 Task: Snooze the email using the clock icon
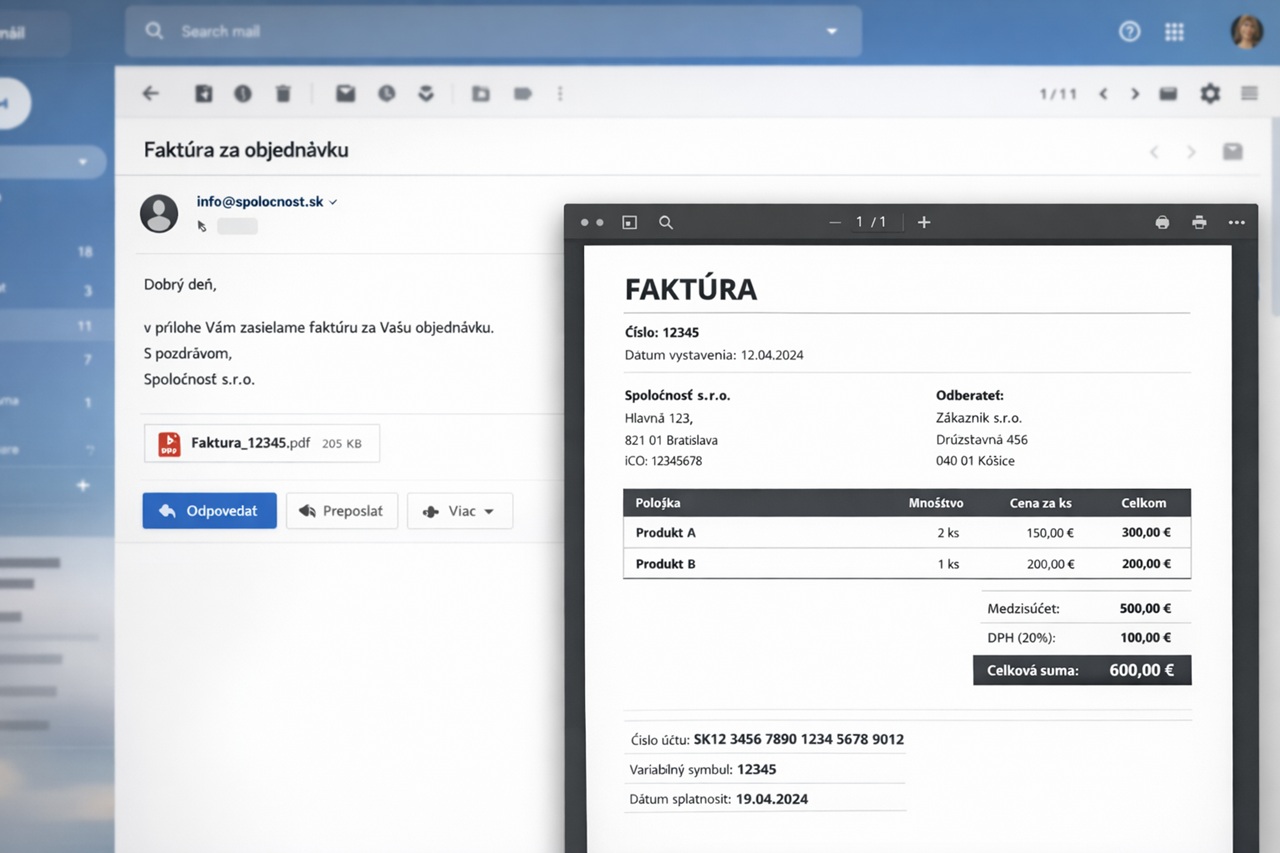pos(387,94)
